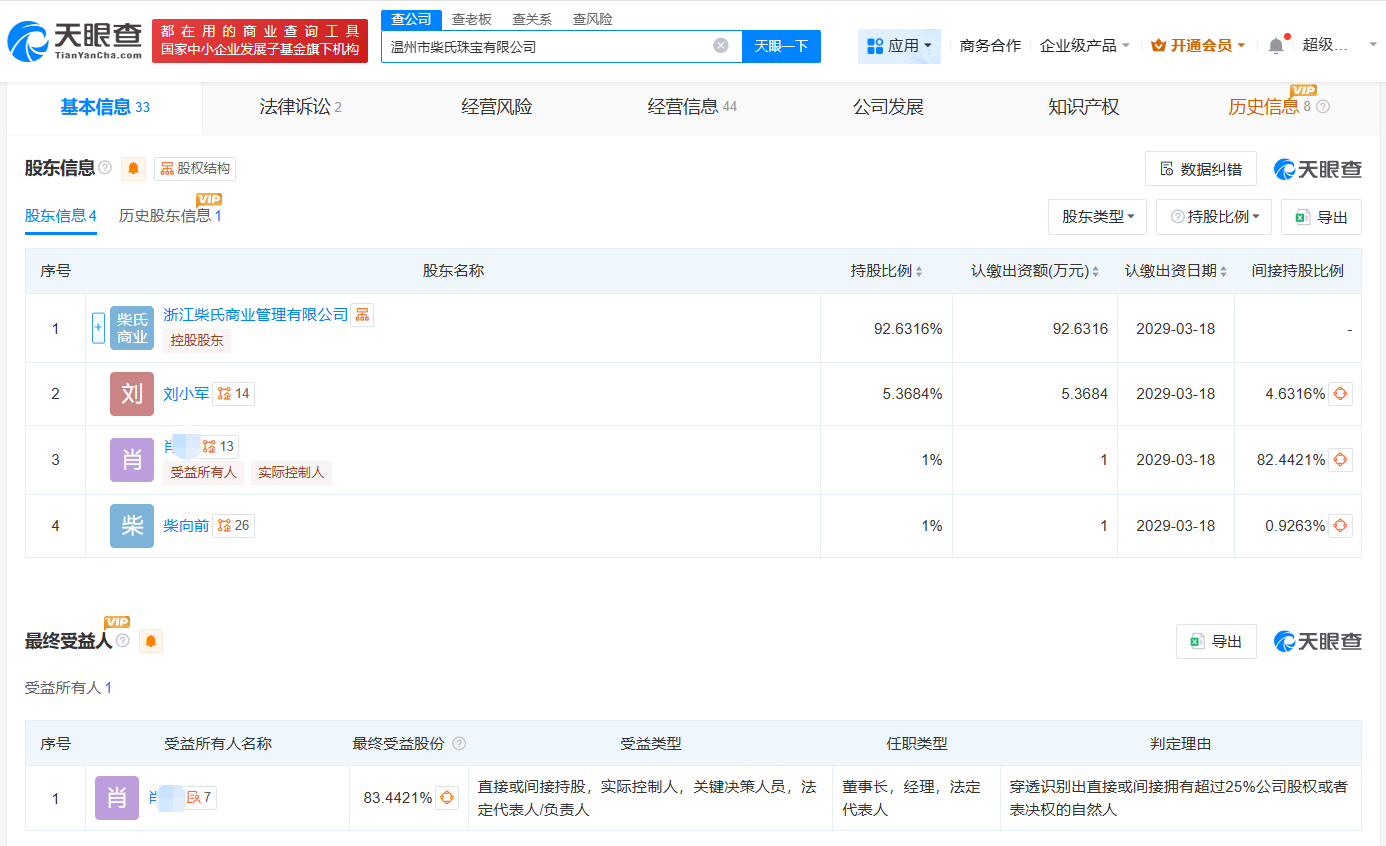Click the 天眼一下 search button
The image size is (1386, 846).
click(779, 46)
